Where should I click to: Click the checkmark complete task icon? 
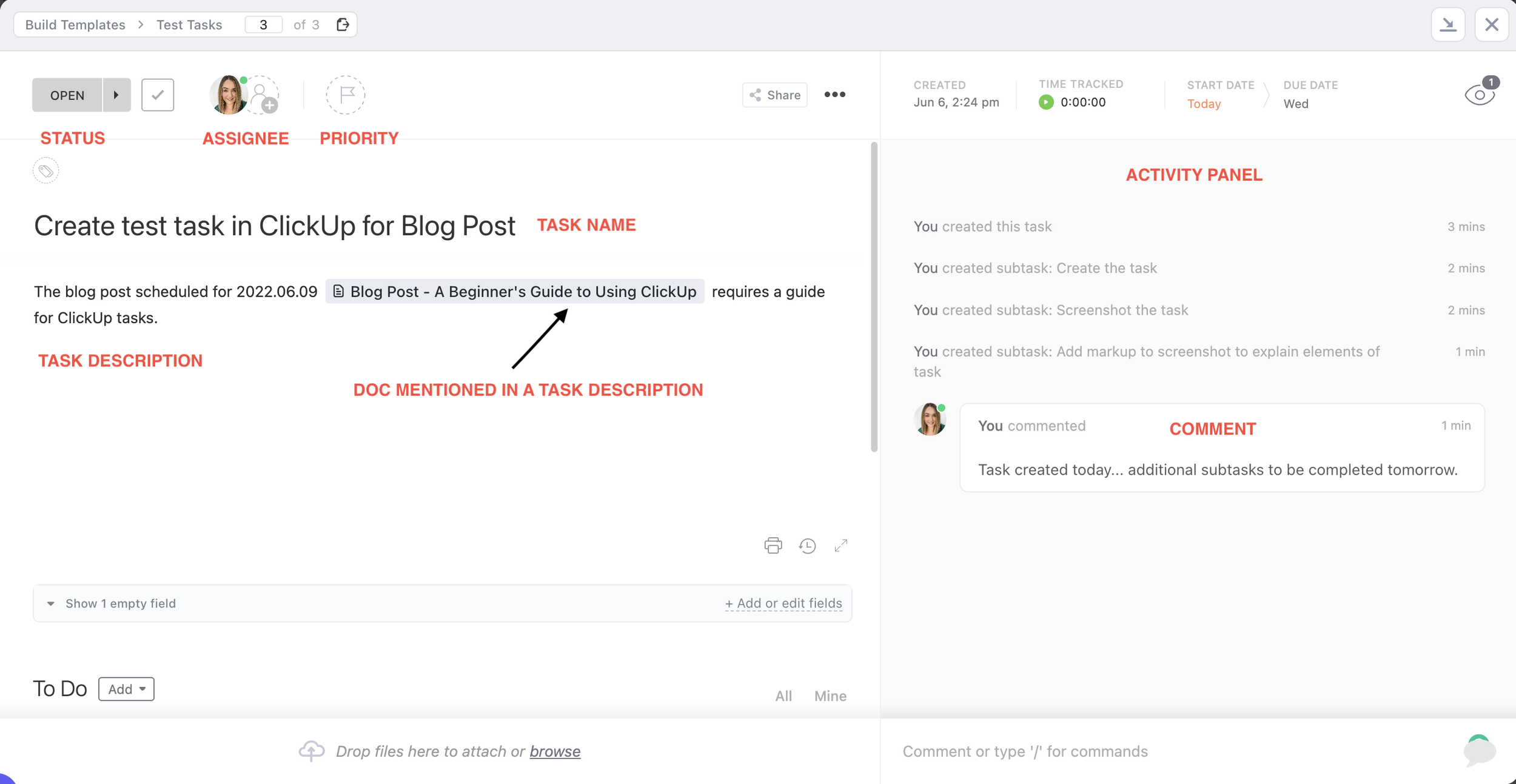click(158, 94)
